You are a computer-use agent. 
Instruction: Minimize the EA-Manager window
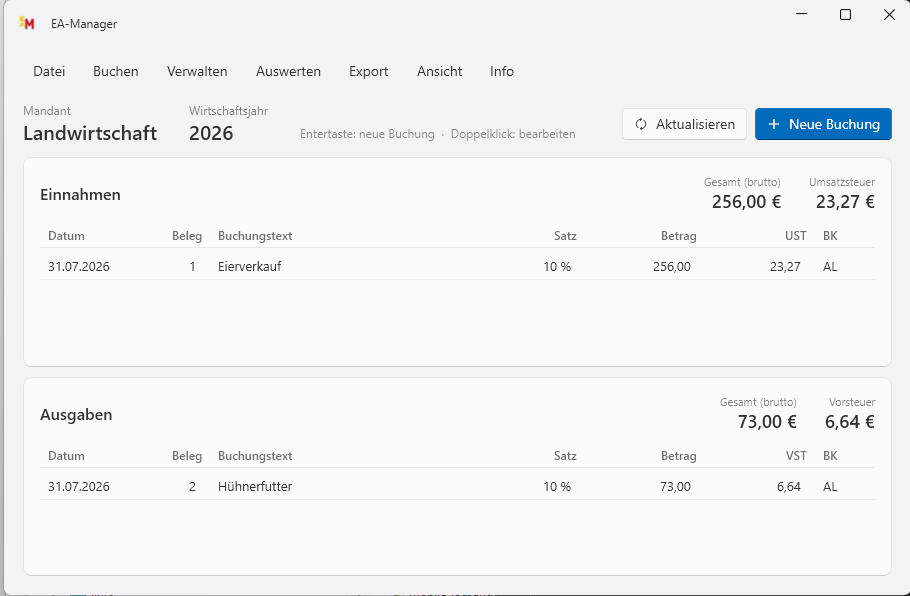tap(801, 15)
